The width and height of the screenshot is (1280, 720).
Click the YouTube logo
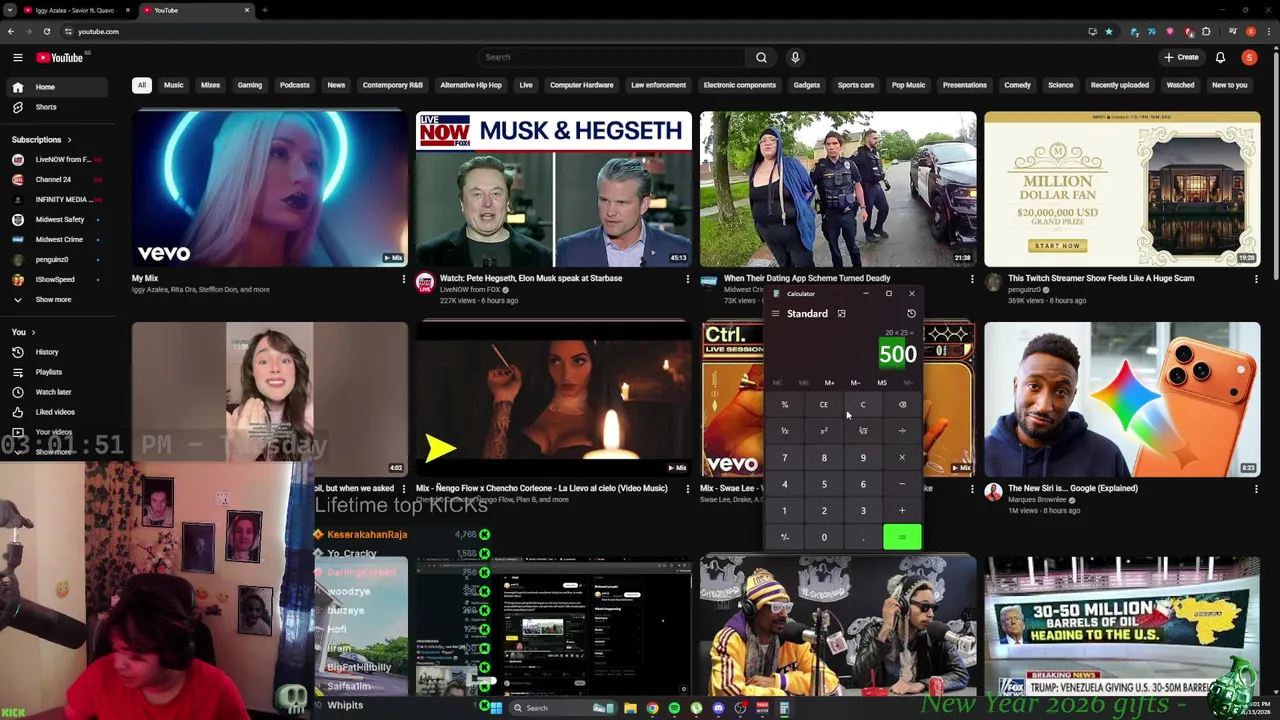point(60,58)
